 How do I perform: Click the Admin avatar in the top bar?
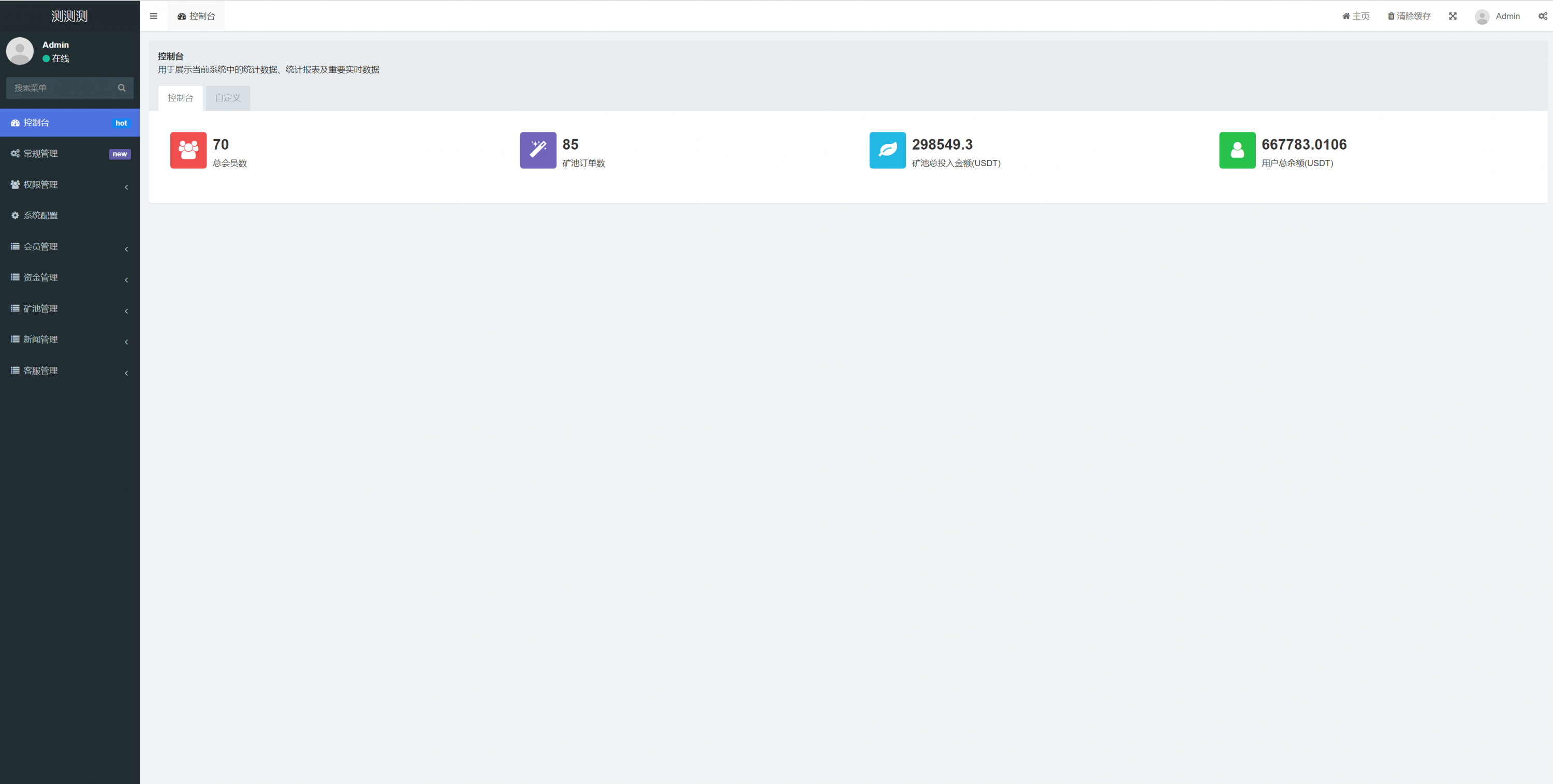click(x=1482, y=16)
